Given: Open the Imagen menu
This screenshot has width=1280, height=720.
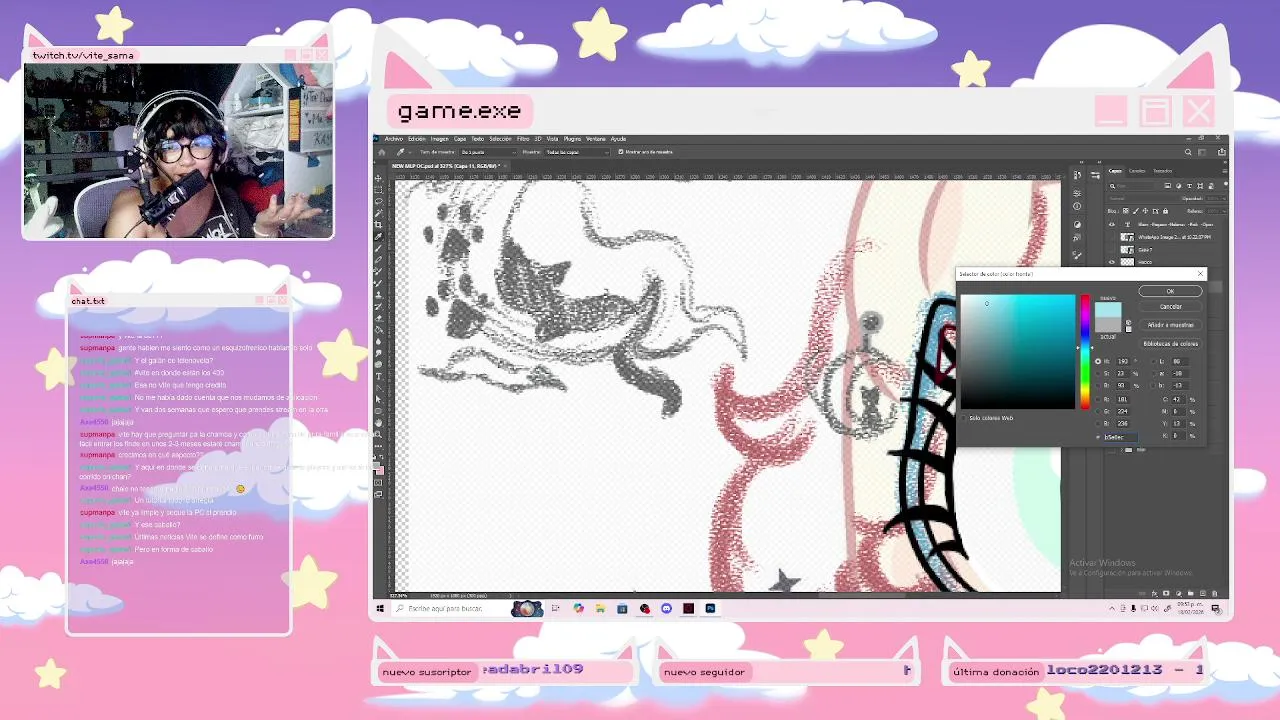Looking at the screenshot, I should pos(439,139).
